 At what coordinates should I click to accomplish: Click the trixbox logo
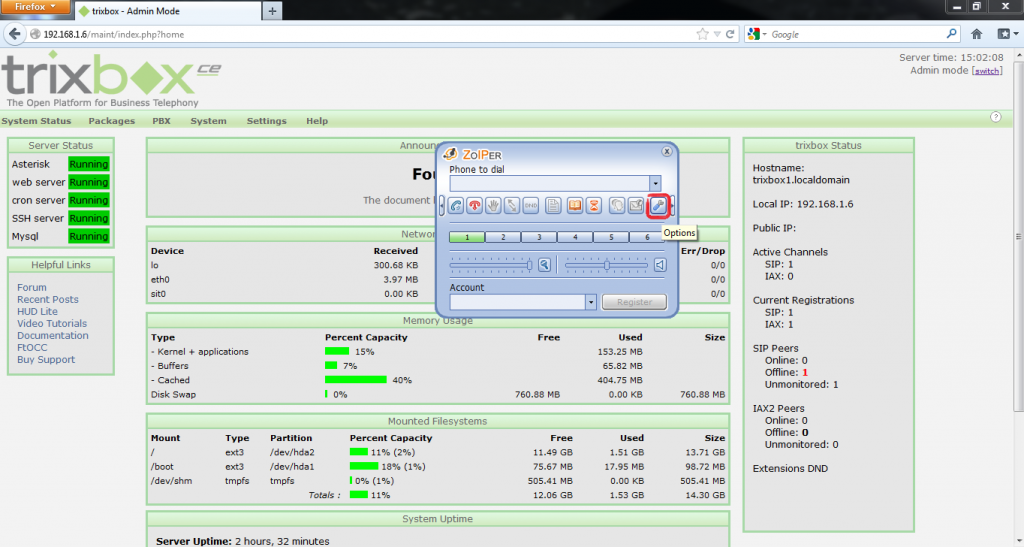click(111, 79)
